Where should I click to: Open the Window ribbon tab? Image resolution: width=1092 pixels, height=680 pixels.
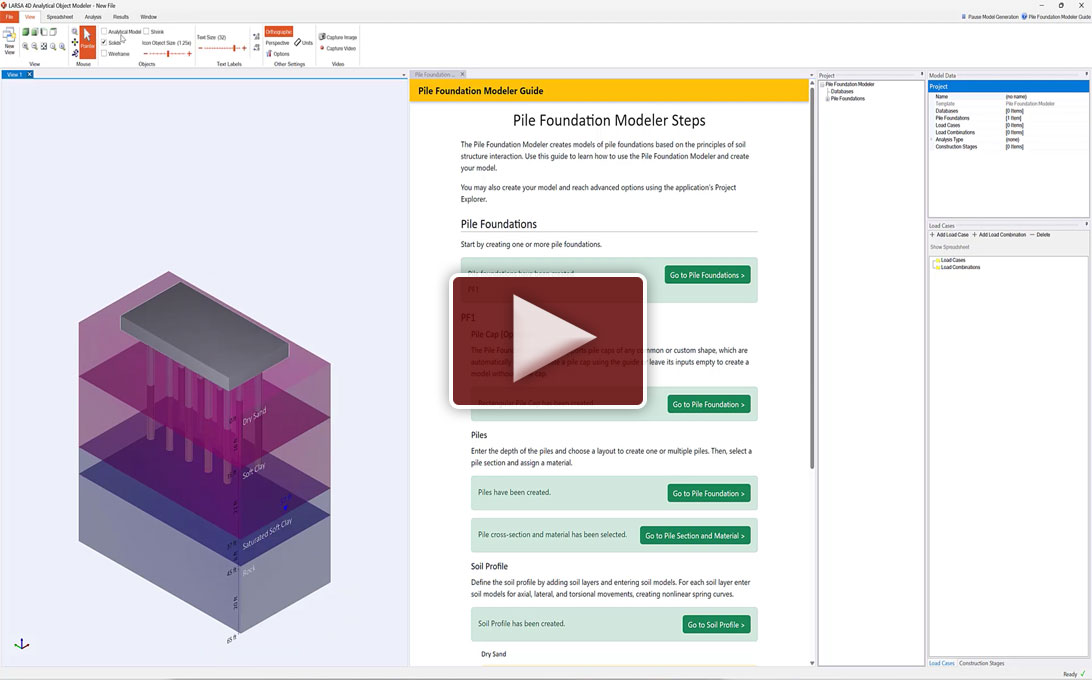point(148,17)
